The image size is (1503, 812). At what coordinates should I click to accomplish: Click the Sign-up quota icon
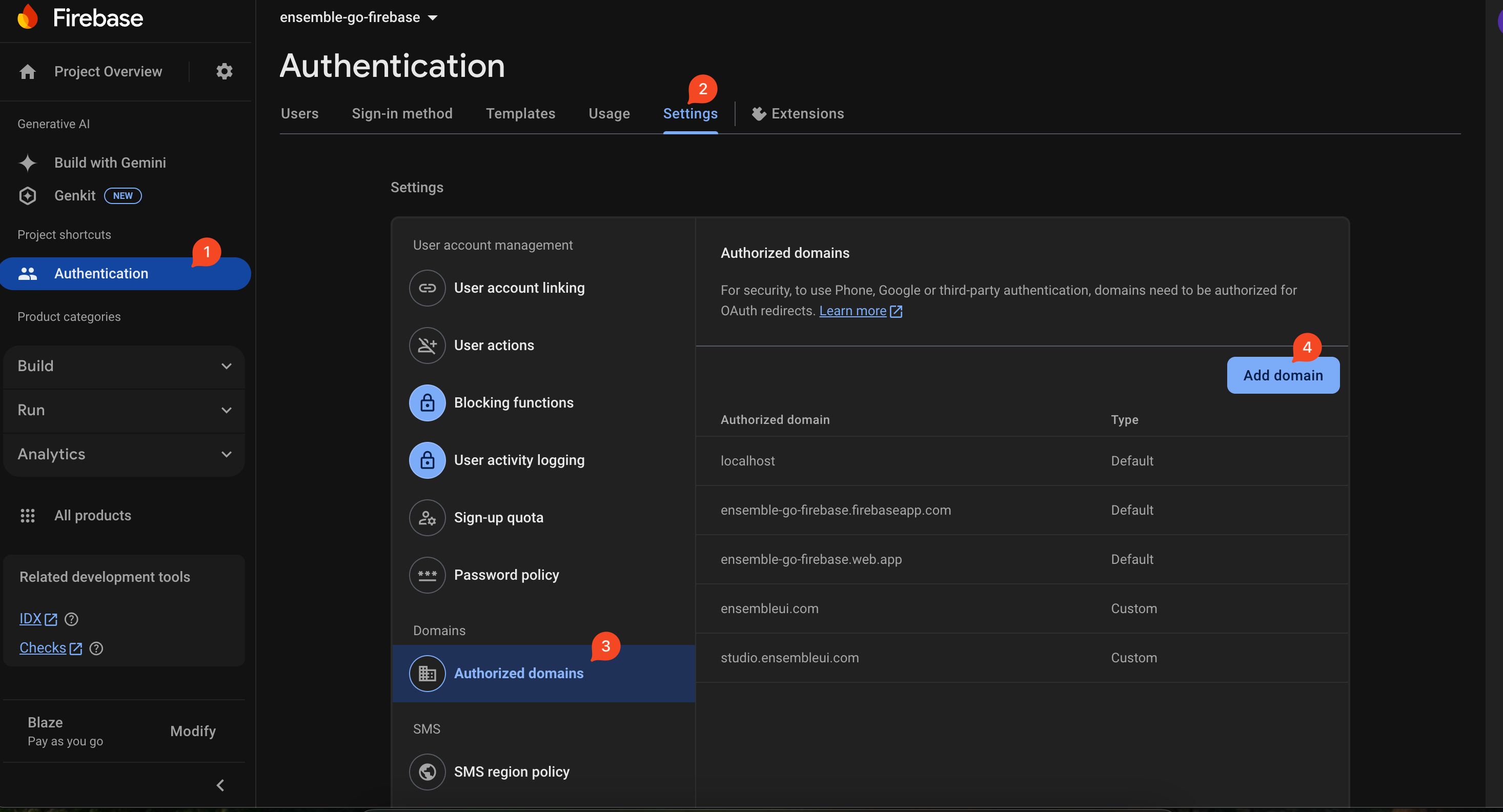click(427, 517)
